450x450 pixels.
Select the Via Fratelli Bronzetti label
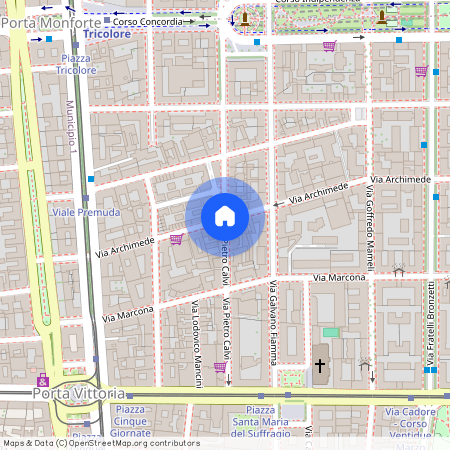click(431, 323)
